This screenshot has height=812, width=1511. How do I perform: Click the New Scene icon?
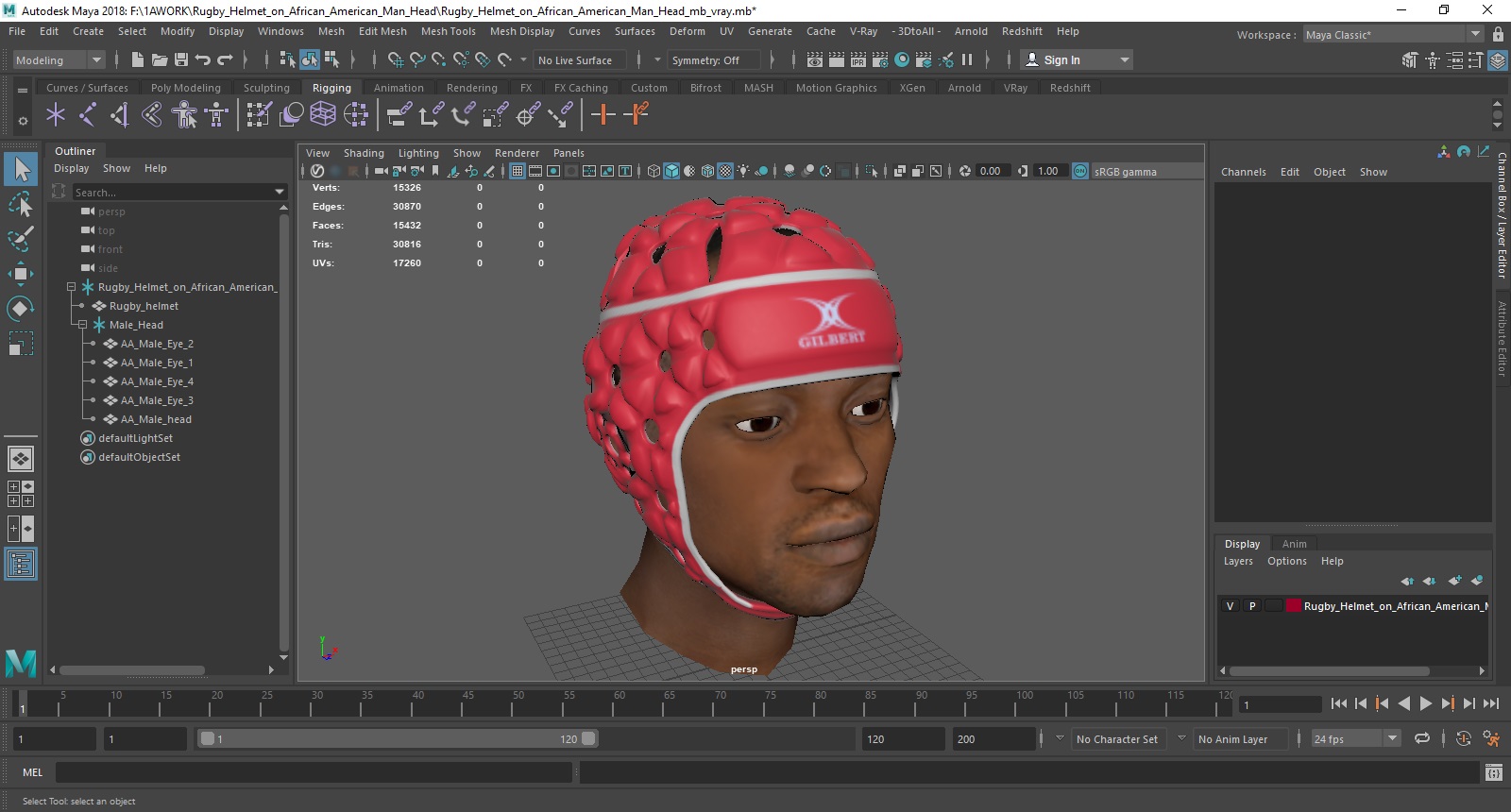click(138, 59)
